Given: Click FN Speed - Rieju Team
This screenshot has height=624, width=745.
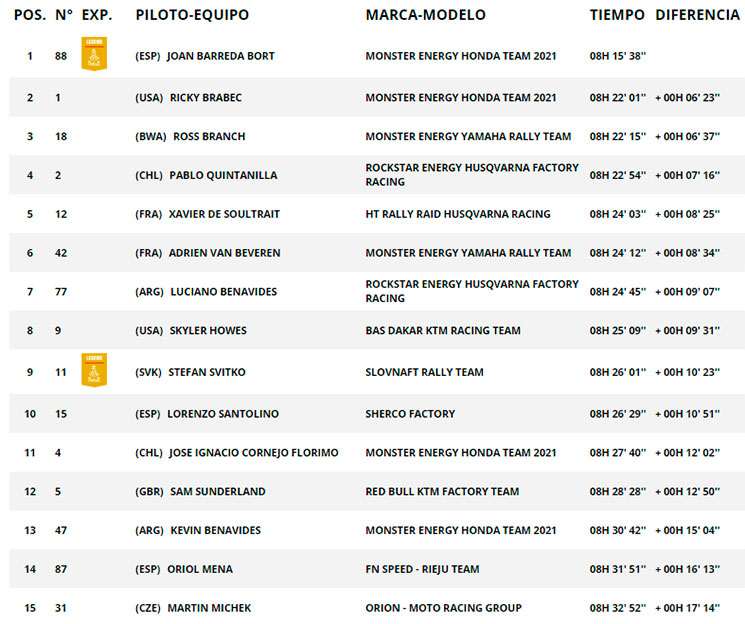Looking at the screenshot, I should [422, 569].
